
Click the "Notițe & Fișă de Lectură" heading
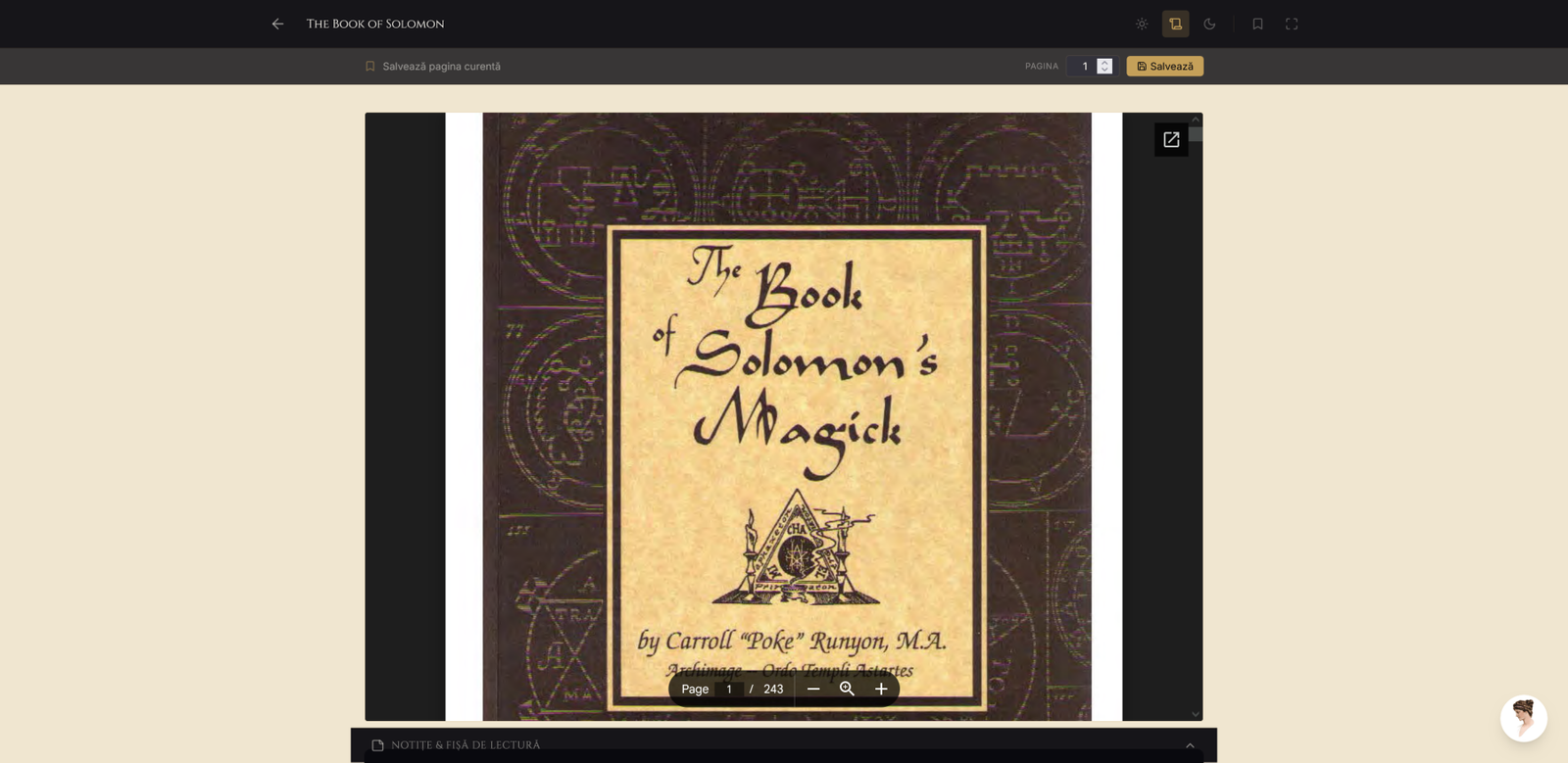(x=465, y=745)
